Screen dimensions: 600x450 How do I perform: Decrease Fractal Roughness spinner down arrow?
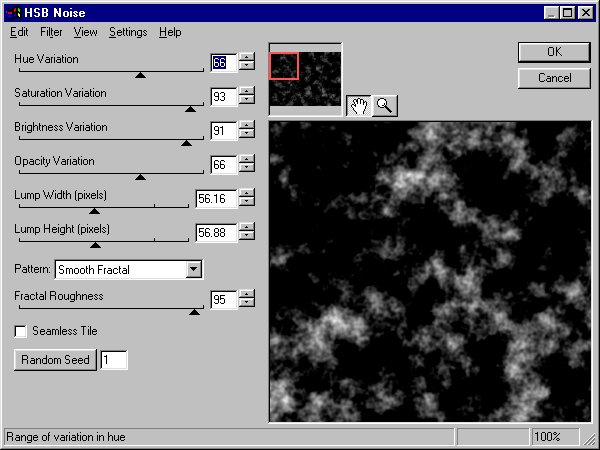tap(247, 304)
